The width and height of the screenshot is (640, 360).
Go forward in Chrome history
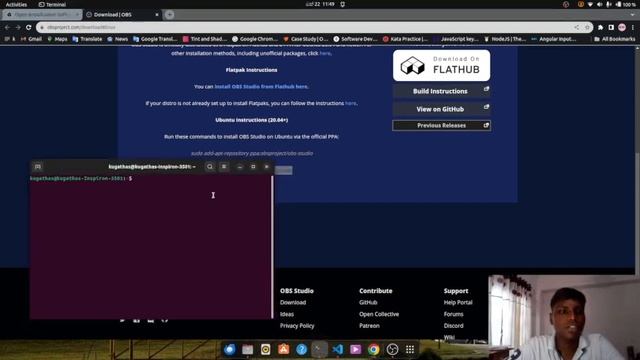click(18, 27)
